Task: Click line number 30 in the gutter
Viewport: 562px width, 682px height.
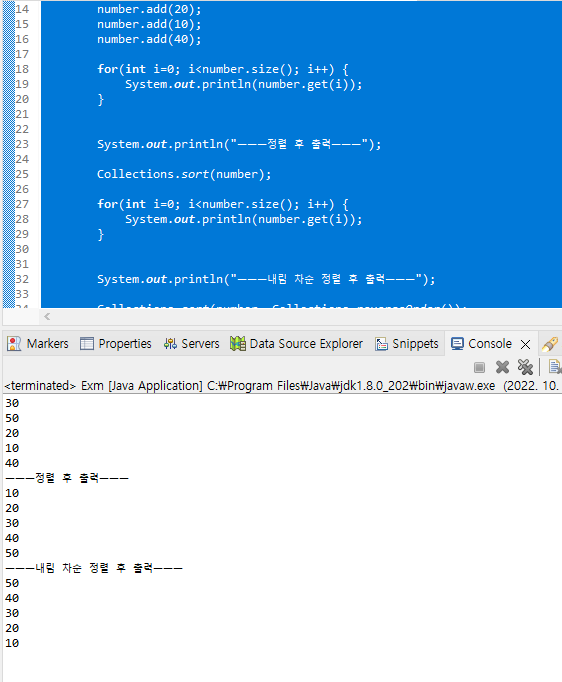Action: [22, 249]
